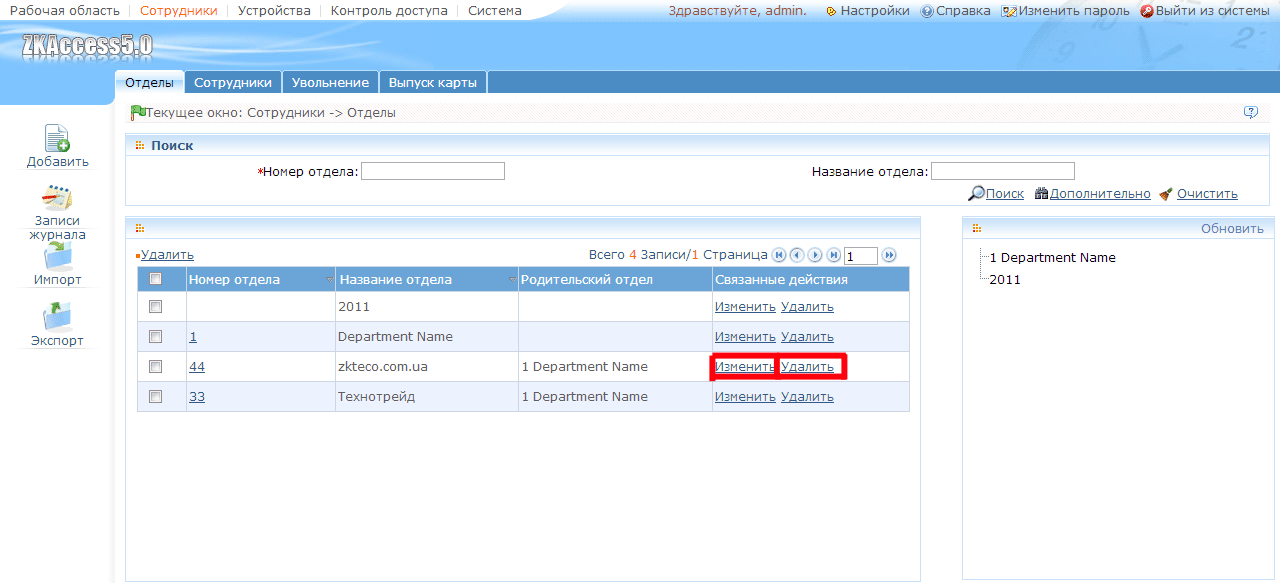Click the 2011 cell in the table
Image resolution: width=1280 pixels, height=583 pixels.
tap(427, 307)
